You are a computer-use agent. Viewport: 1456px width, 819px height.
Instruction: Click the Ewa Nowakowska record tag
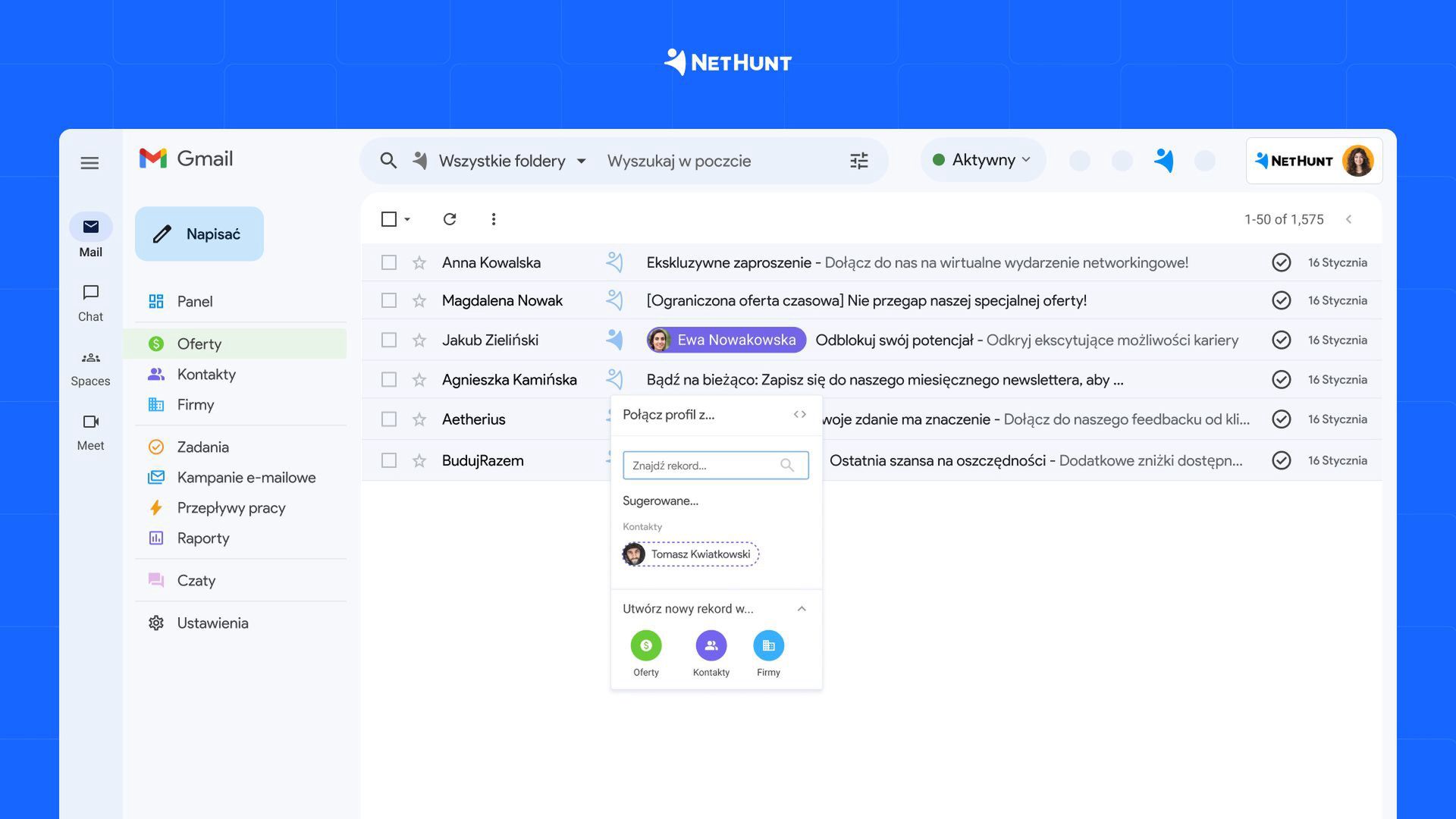click(726, 340)
